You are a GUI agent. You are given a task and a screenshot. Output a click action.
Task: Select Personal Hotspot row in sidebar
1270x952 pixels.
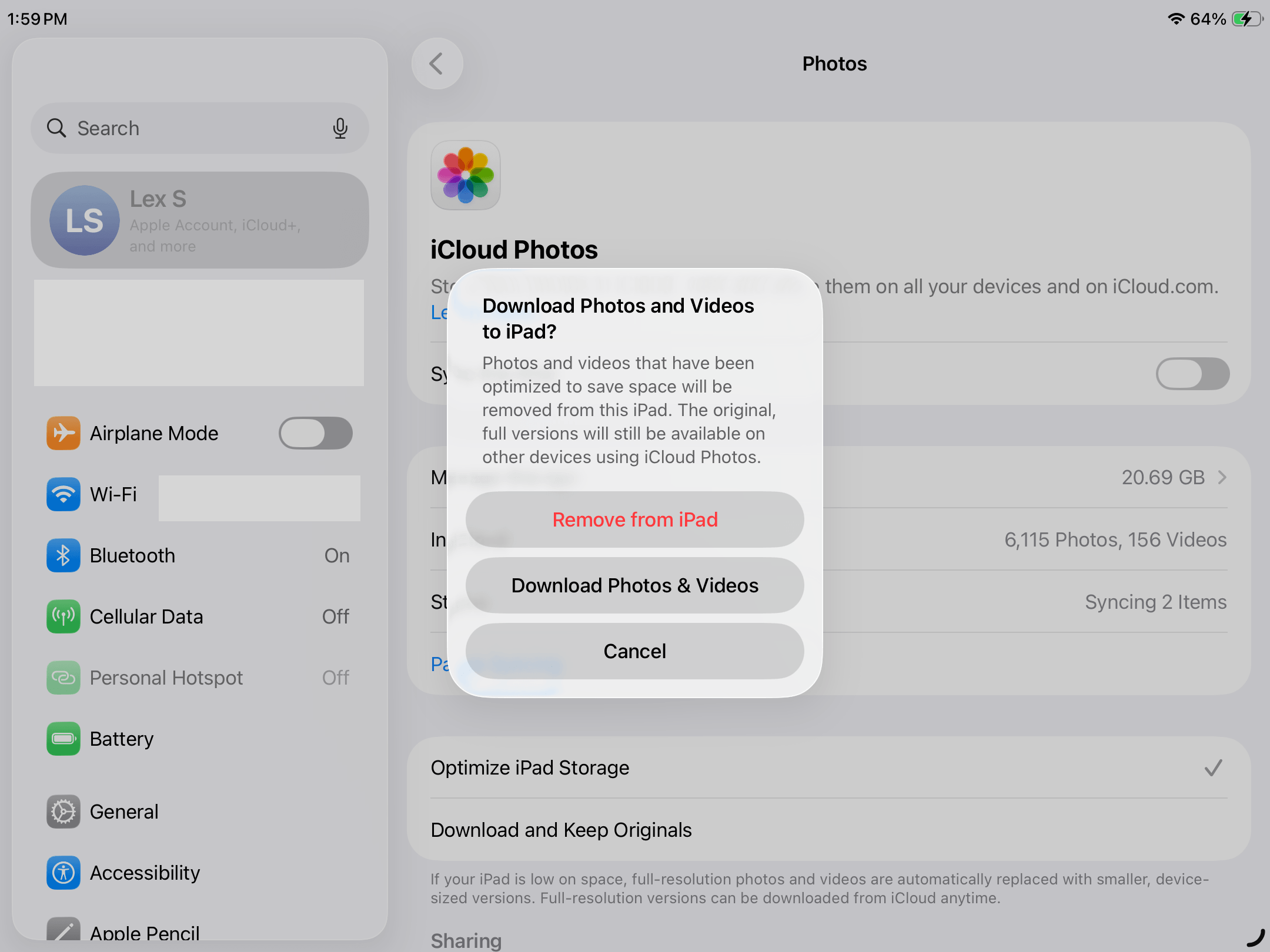tap(200, 678)
